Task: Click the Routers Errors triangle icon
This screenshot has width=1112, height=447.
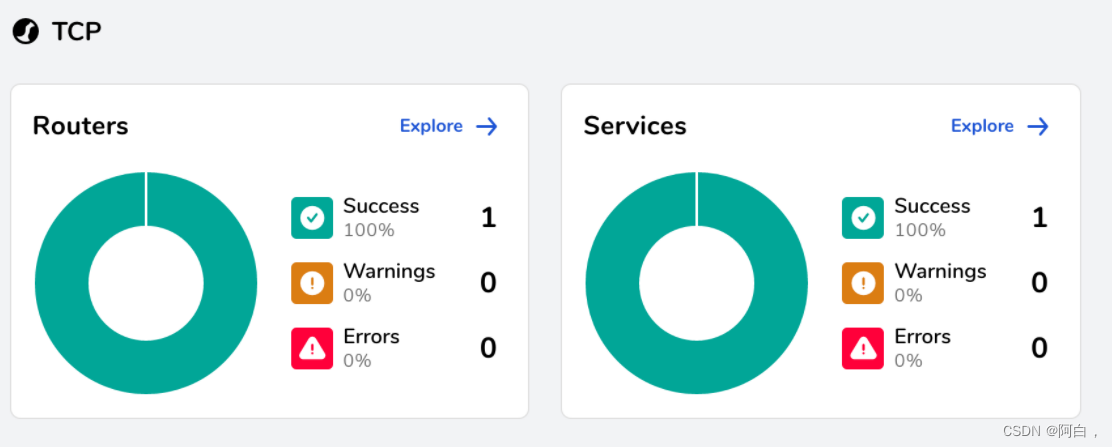Action: 312,348
